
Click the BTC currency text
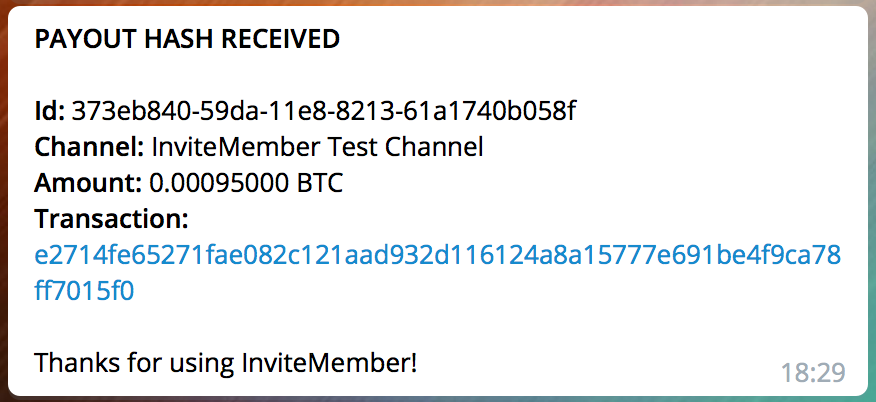coord(316,183)
